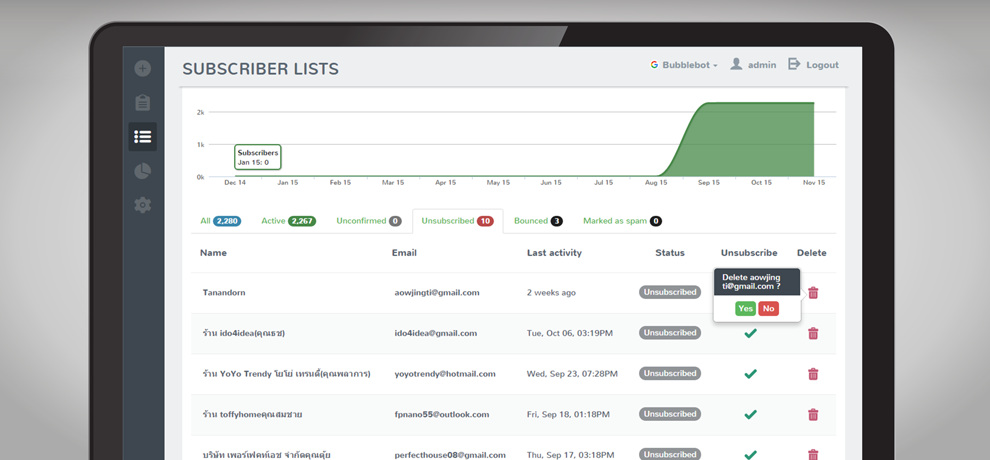
Task: Confirm deletion with Yes button
Action: click(x=745, y=309)
